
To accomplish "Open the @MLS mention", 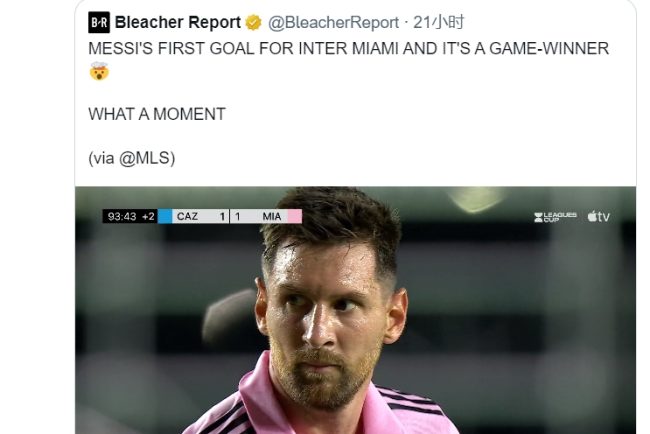I will (147, 158).
